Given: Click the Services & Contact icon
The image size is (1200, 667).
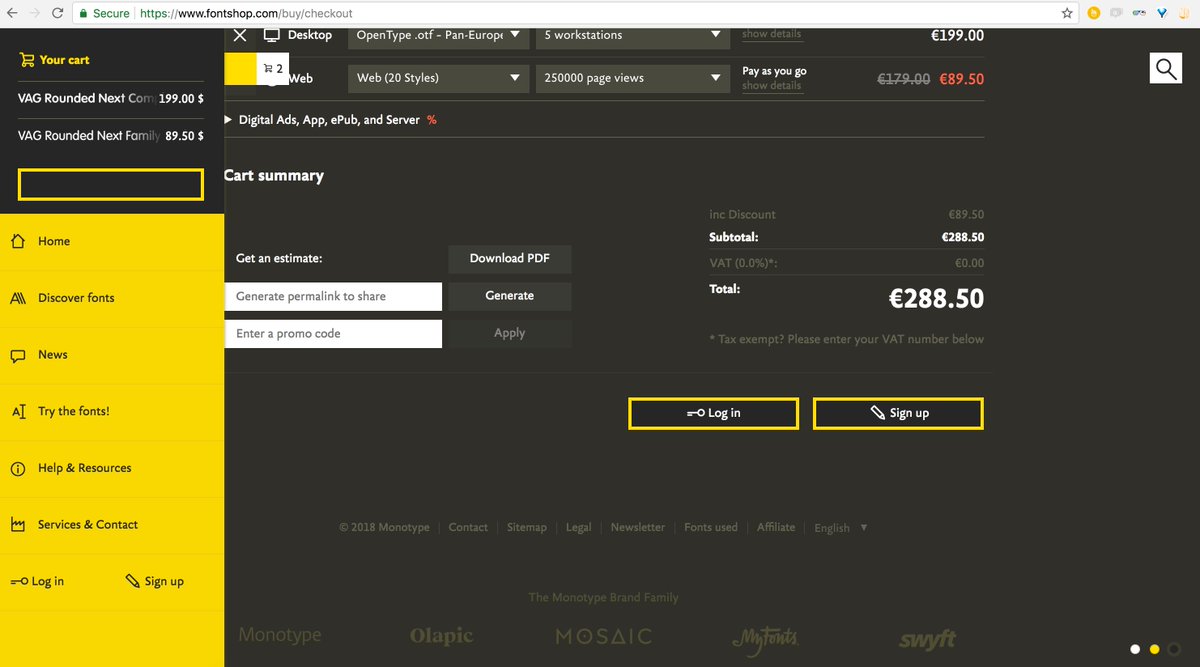Looking at the screenshot, I should (x=18, y=525).
